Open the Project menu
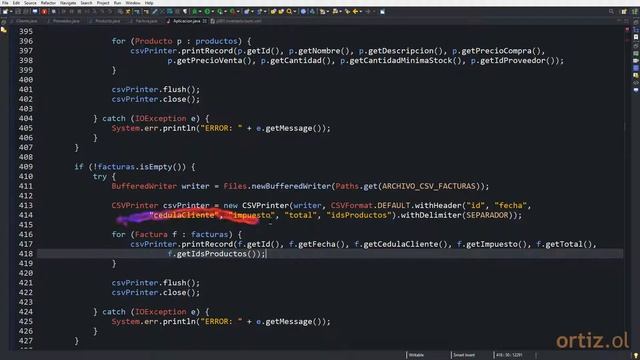 pyautogui.click(x=103, y=3)
